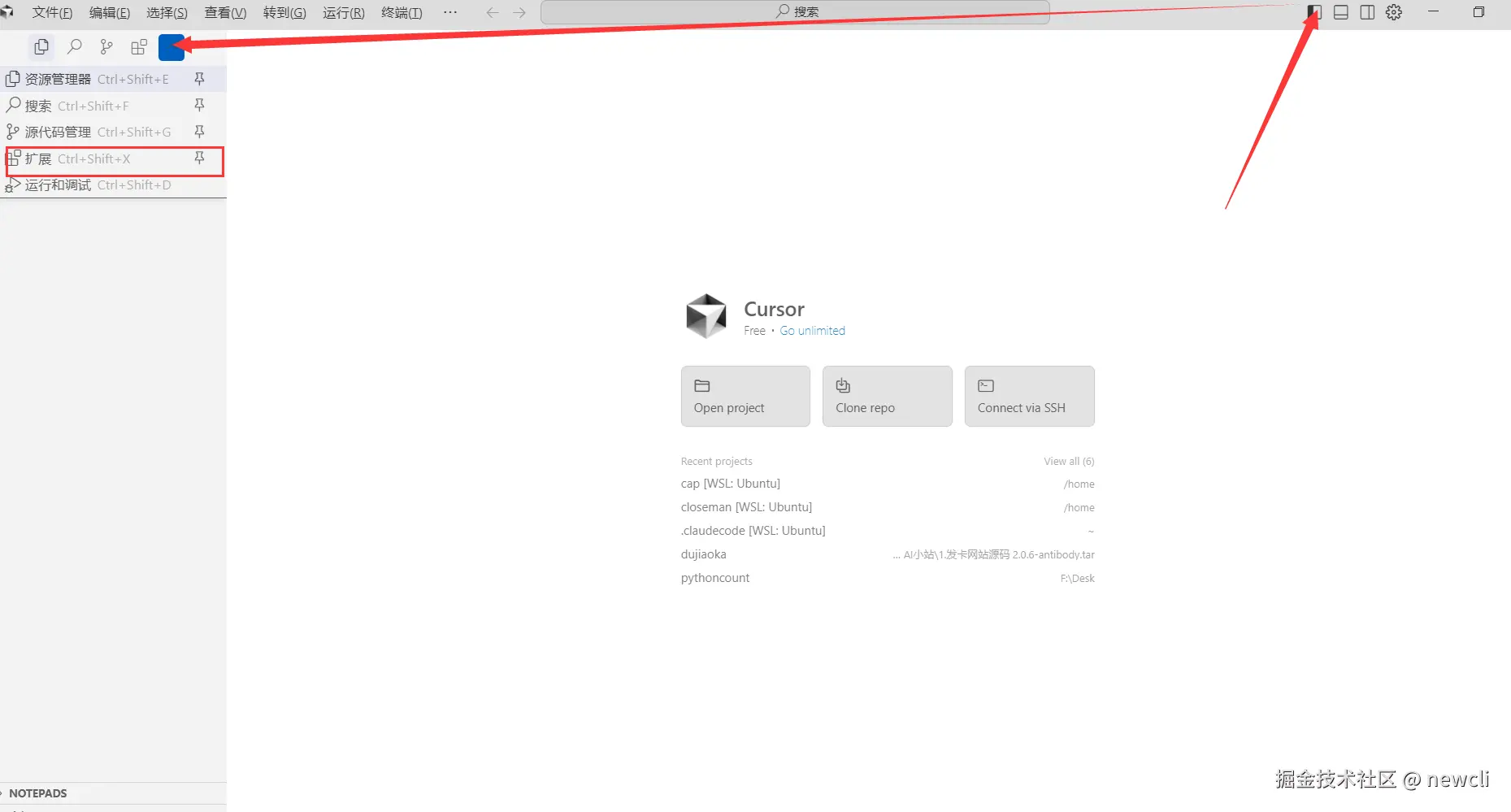Click View all (6) recent projects

pos(1069,461)
